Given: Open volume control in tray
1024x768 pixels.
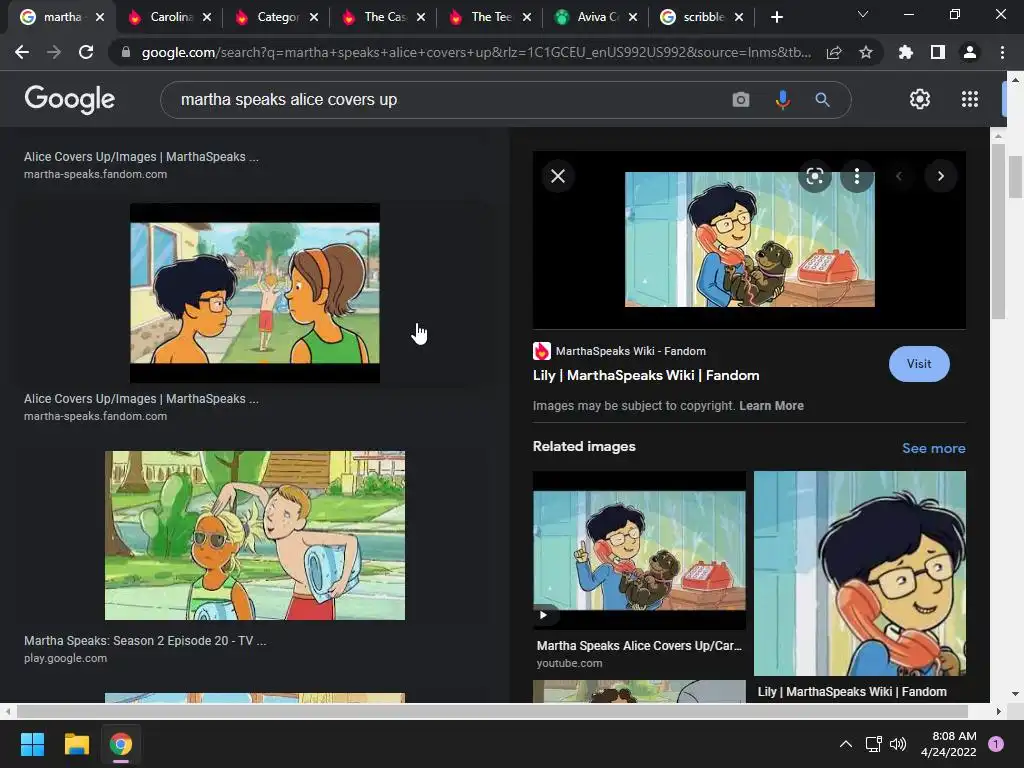Looking at the screenshot, I should (898, 744).
